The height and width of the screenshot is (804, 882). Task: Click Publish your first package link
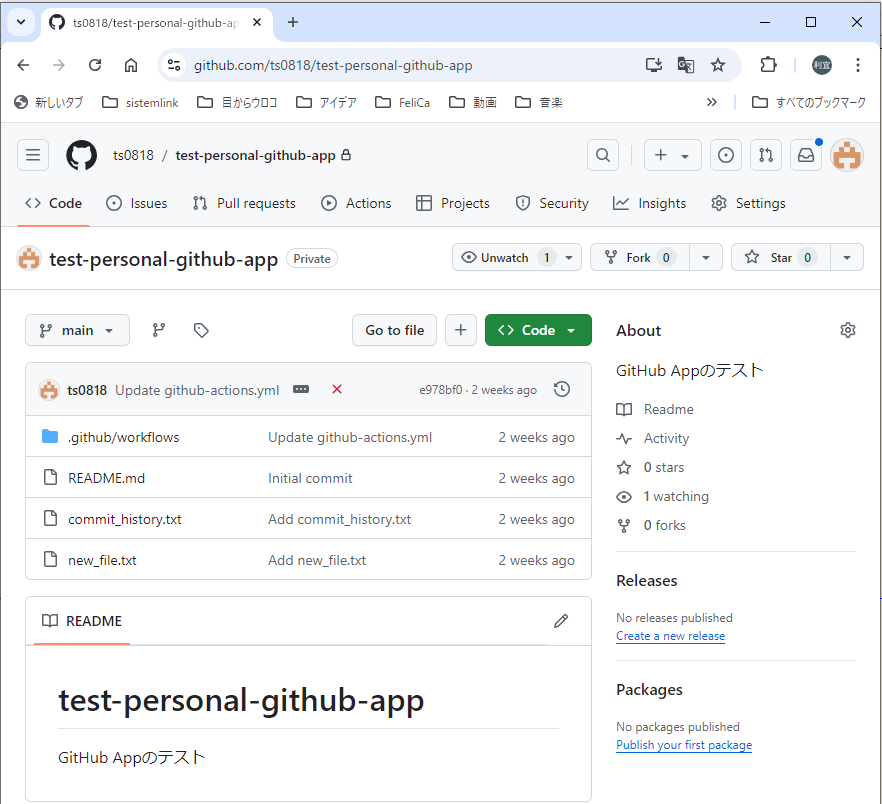(x=684, y=745)
